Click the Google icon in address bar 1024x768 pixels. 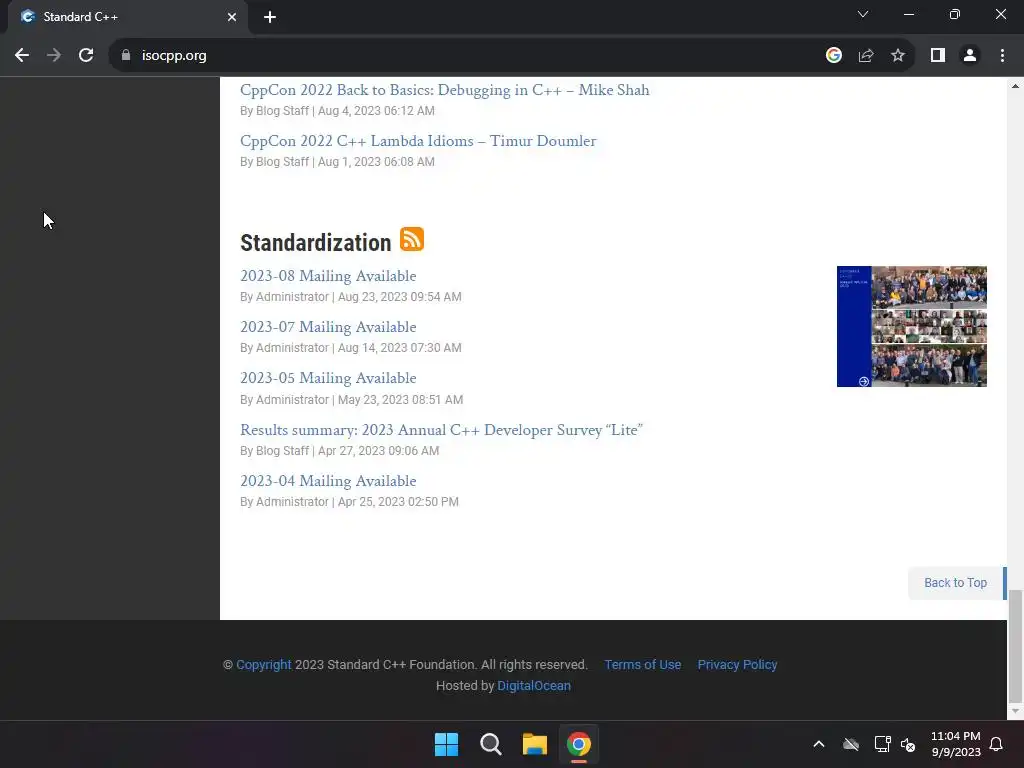833,56
